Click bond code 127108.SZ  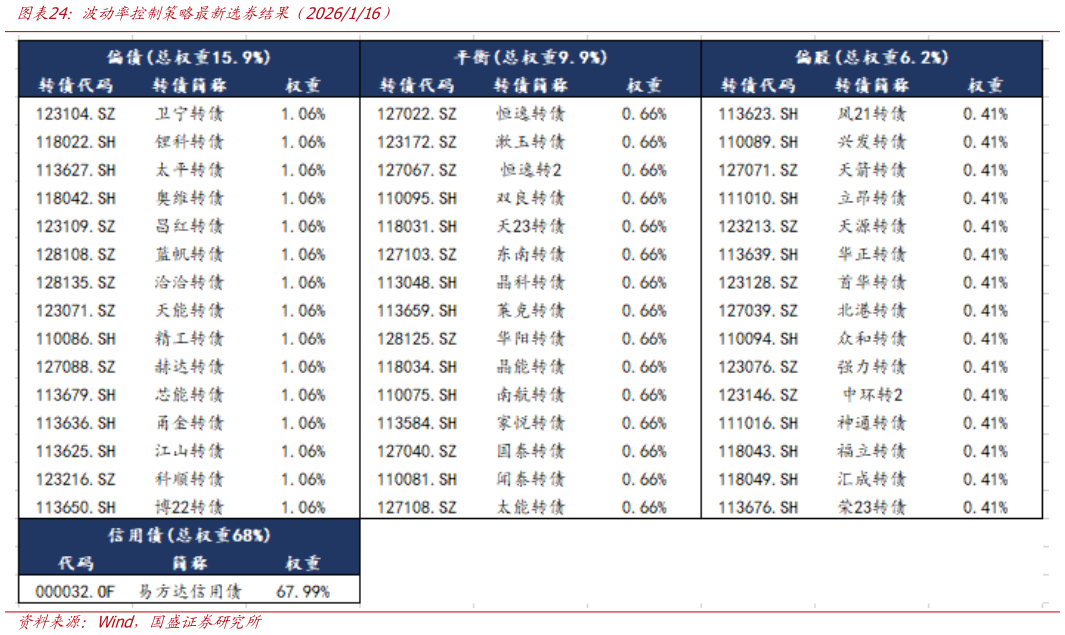point(417,508)
